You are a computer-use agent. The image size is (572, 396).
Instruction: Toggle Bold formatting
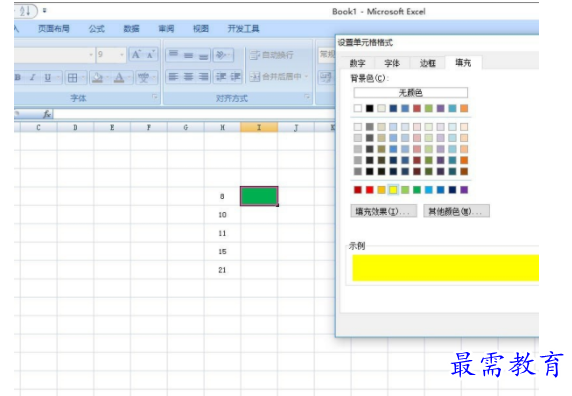(x=18, y=77)
